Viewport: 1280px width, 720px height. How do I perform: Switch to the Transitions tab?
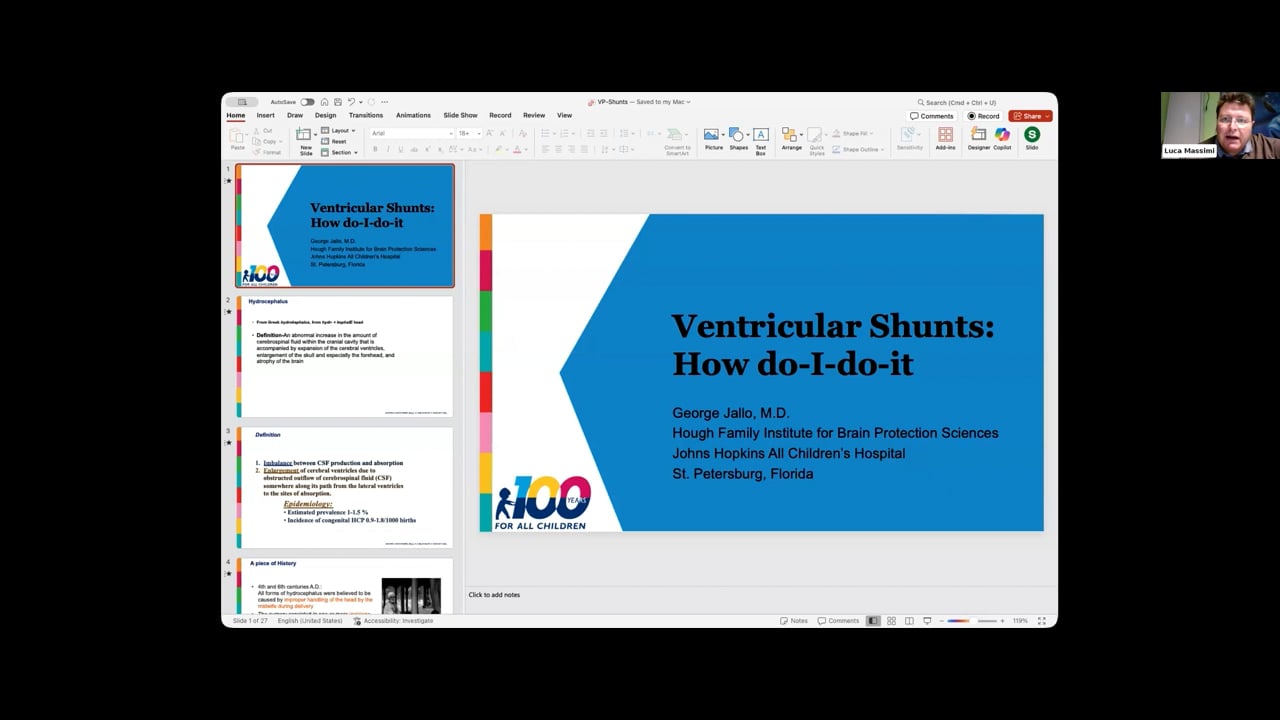coord(366,115)
